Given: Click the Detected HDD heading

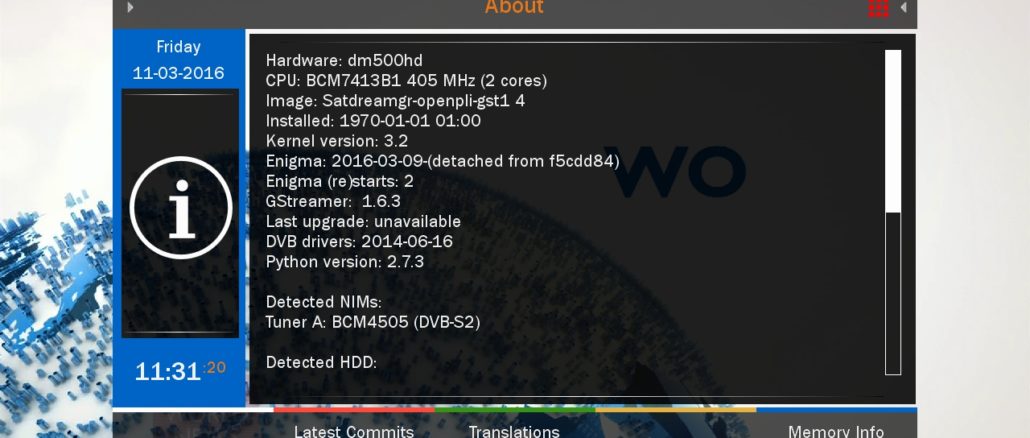Looking at the screenshot, I should coord(321,362).
